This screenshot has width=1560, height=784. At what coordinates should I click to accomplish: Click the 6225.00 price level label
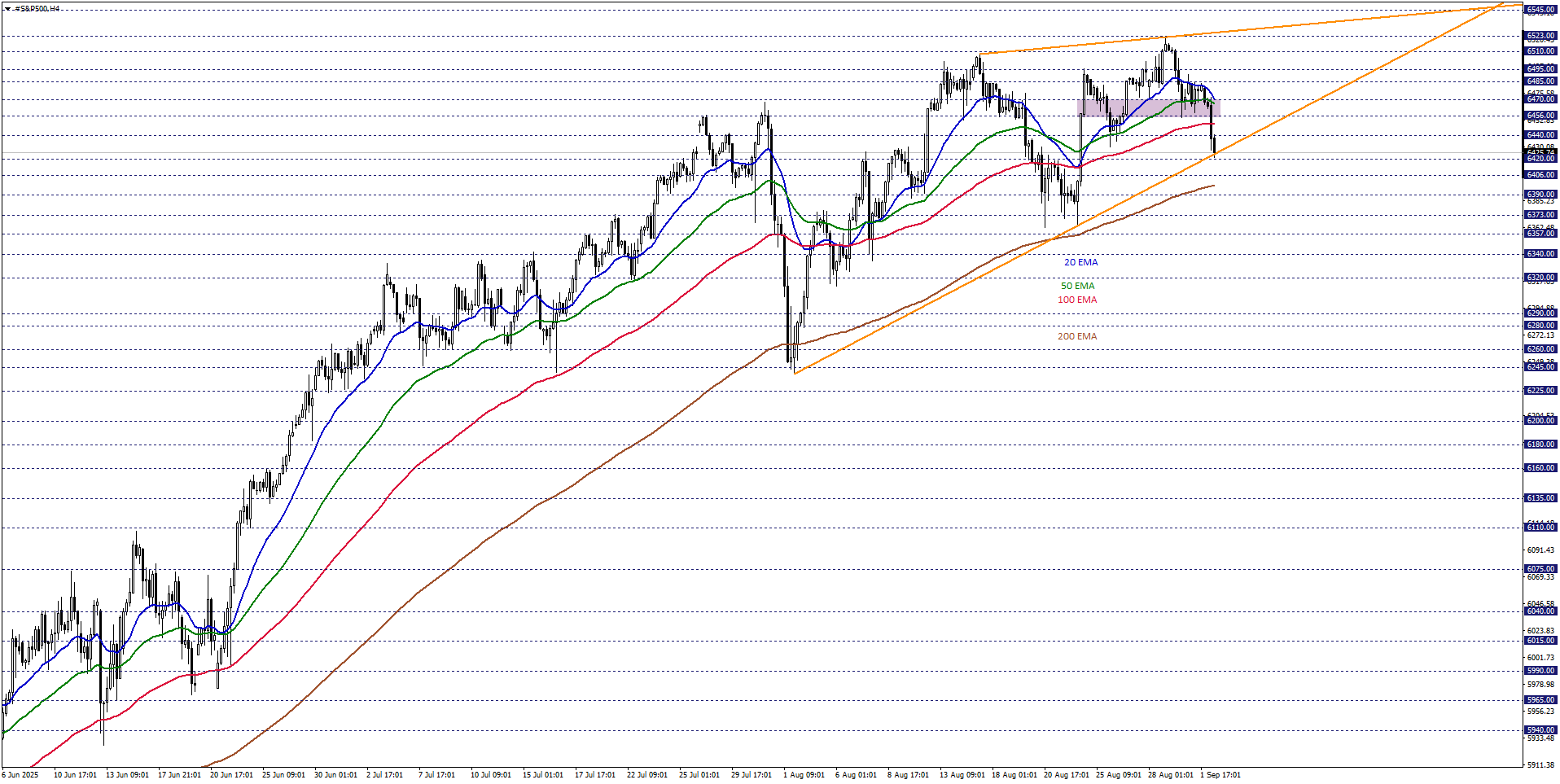(1540, 391)
